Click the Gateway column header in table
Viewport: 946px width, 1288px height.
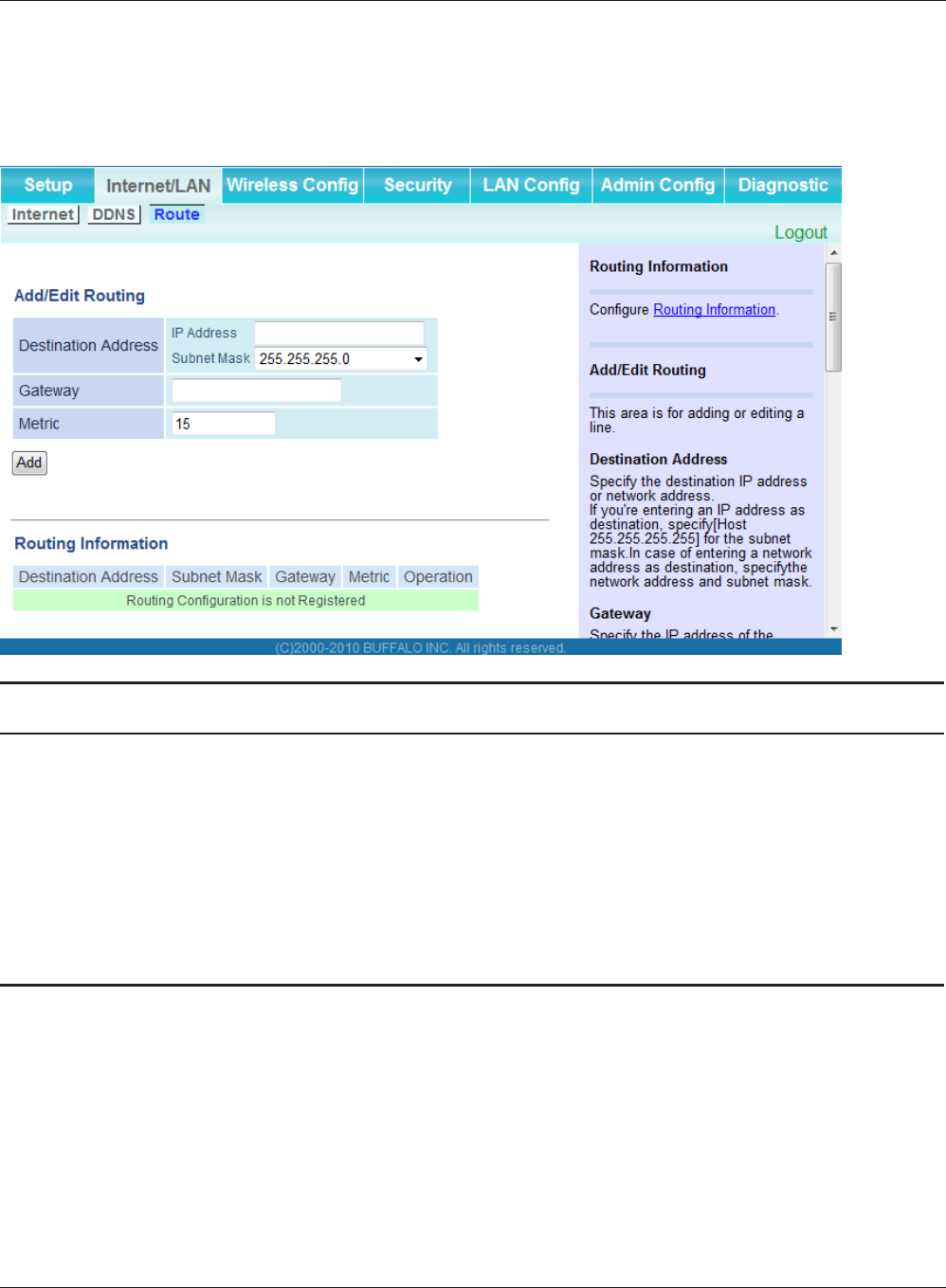(x=305, y=576)
